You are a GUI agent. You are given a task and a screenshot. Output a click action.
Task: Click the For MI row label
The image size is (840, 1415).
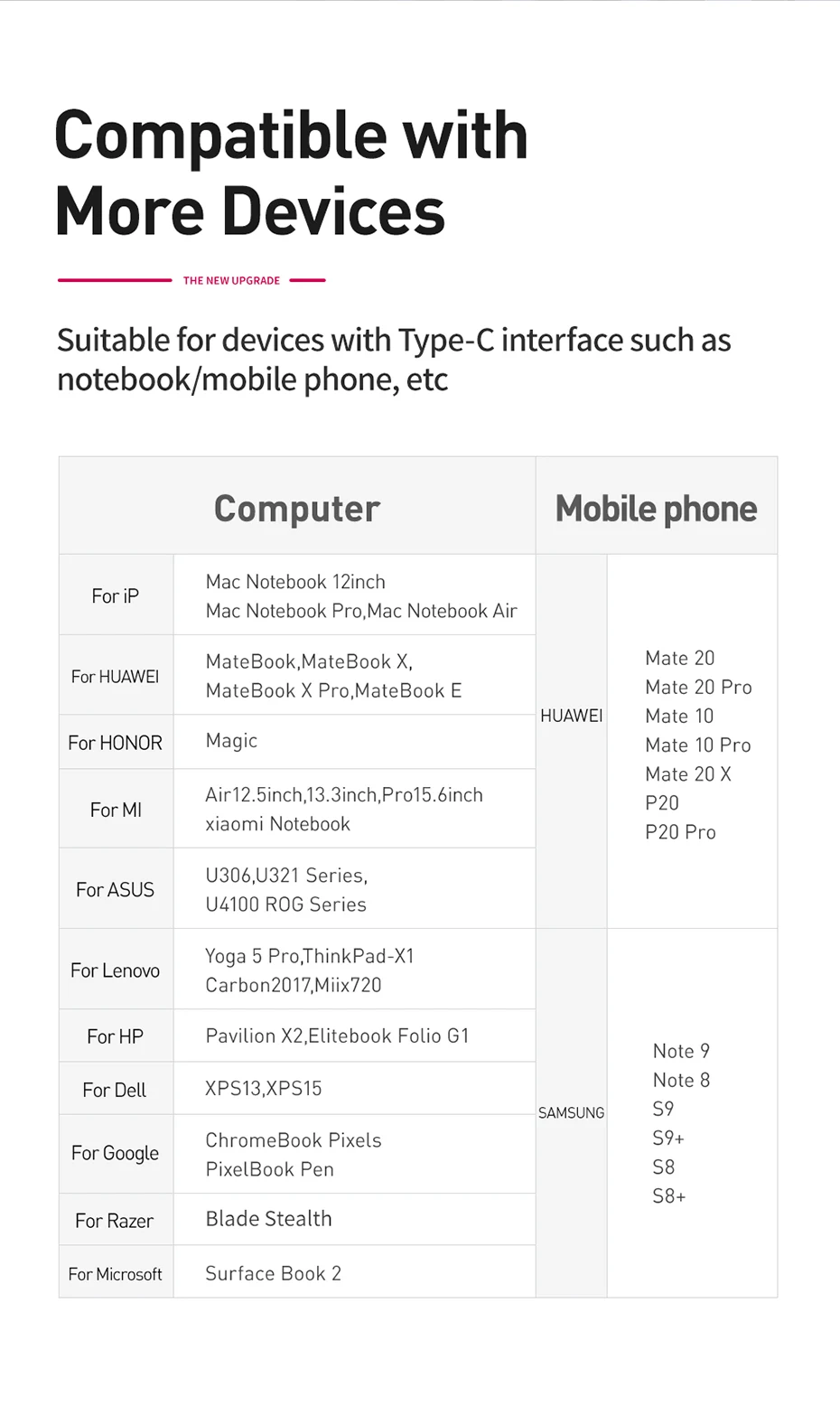pyautogui.click(x=116, y=810)
